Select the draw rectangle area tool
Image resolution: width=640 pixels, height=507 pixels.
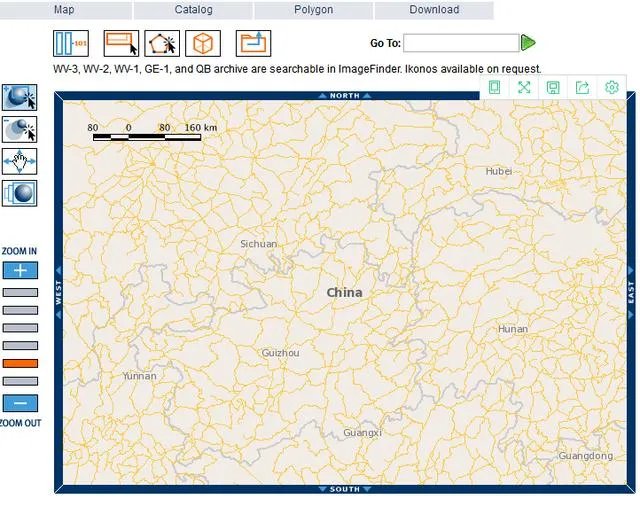[120, 43]
